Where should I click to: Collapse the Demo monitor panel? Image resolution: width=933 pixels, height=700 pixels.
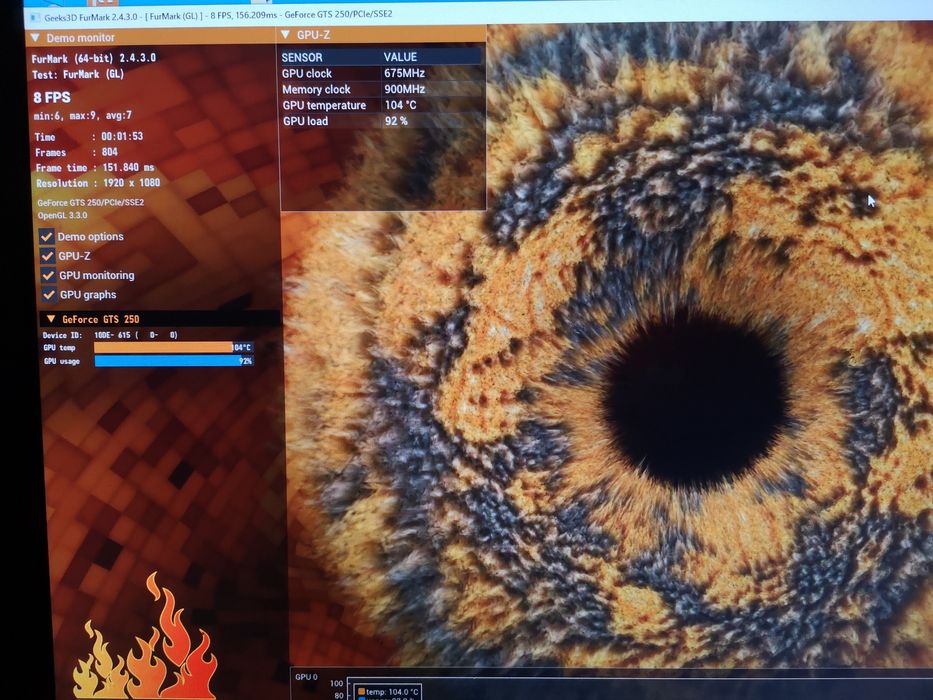tap(35, 38)
